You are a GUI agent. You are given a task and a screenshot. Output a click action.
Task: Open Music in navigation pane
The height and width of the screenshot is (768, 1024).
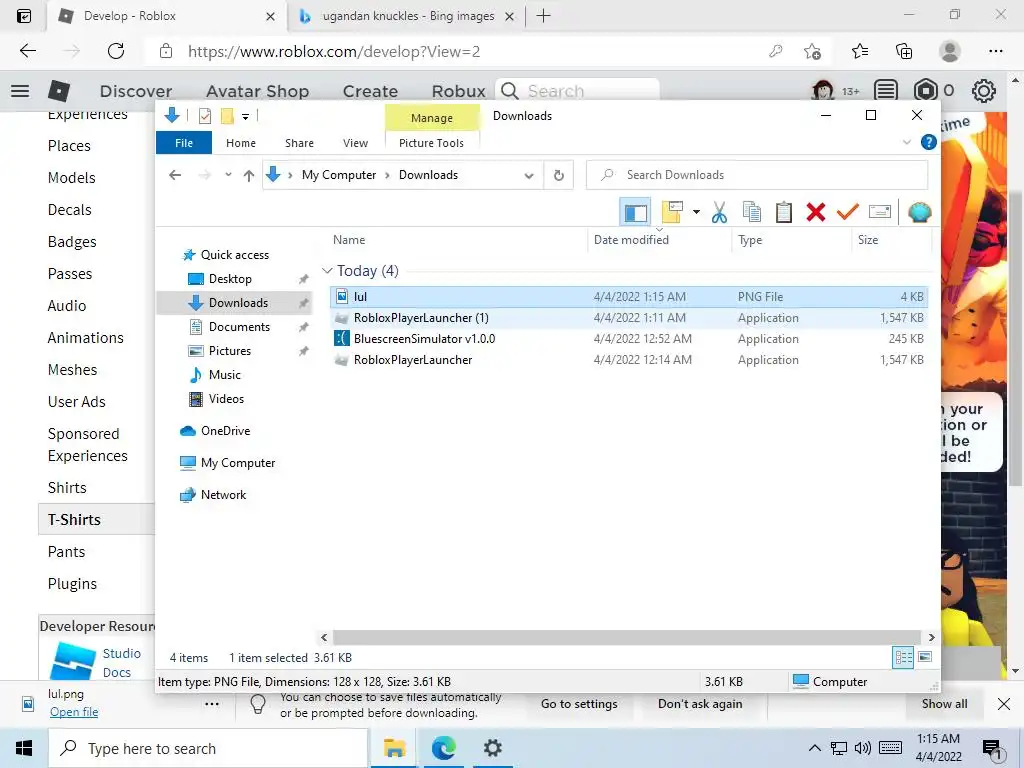[x=225, y=375]
